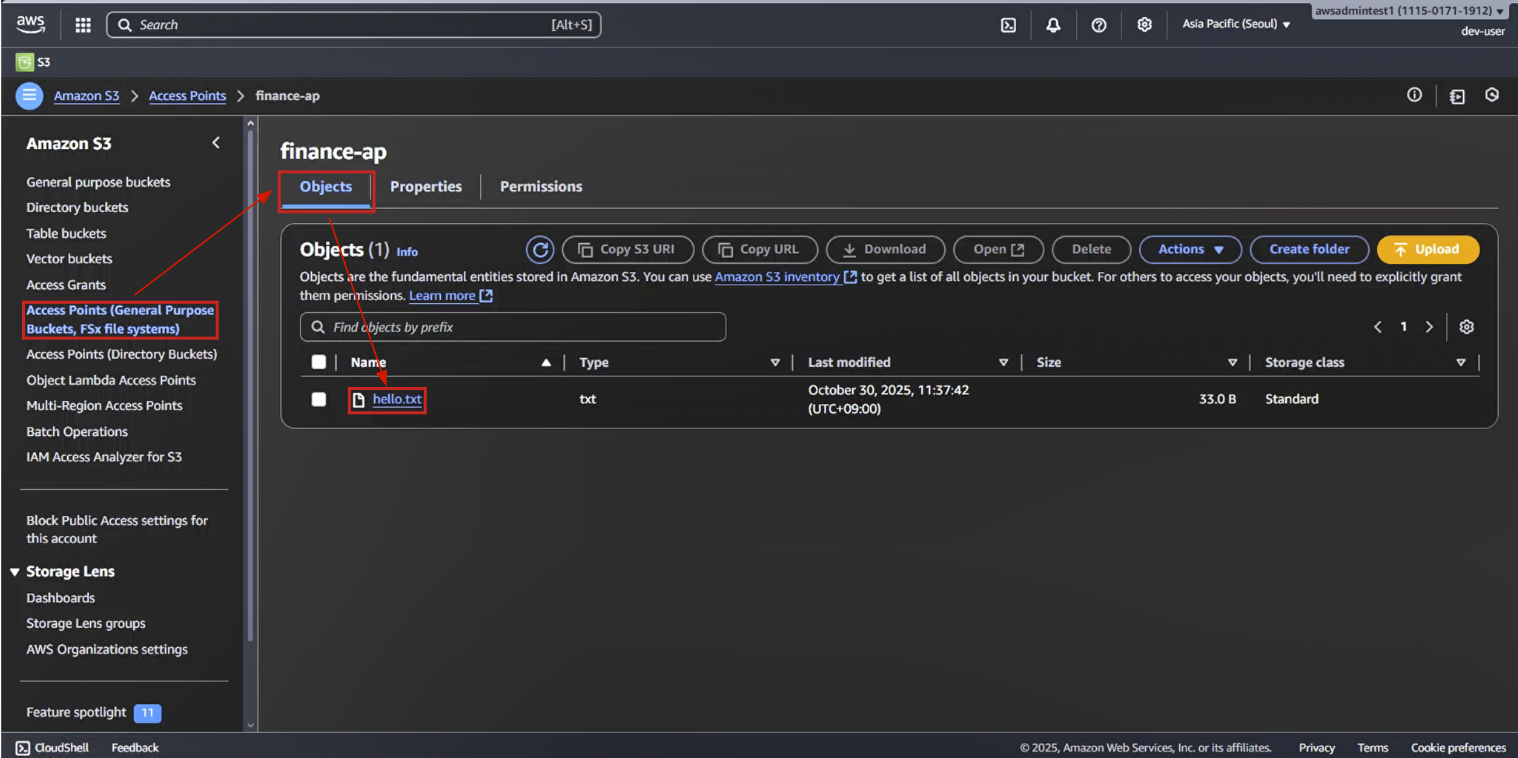Sort objects by Last modified column
Image resolution: width=1518 pixels, height=758 pixels.
[x=1003, y=363]
